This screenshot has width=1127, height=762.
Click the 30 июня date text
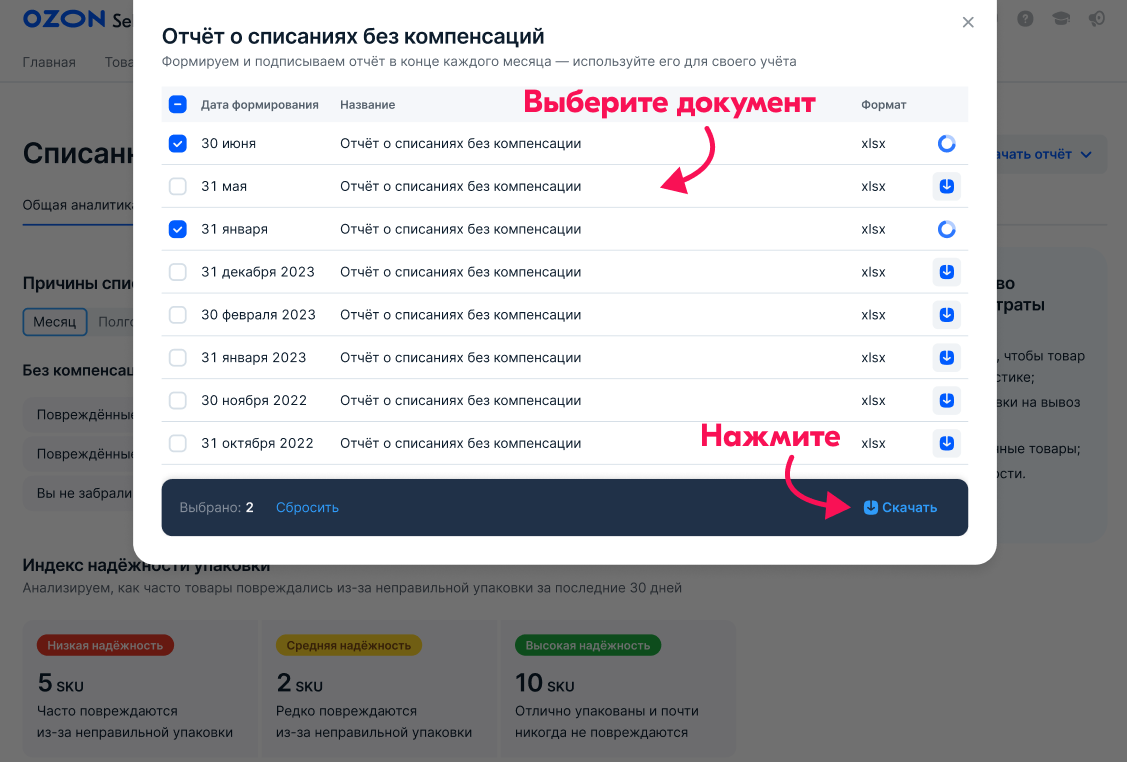coord(229,144)
